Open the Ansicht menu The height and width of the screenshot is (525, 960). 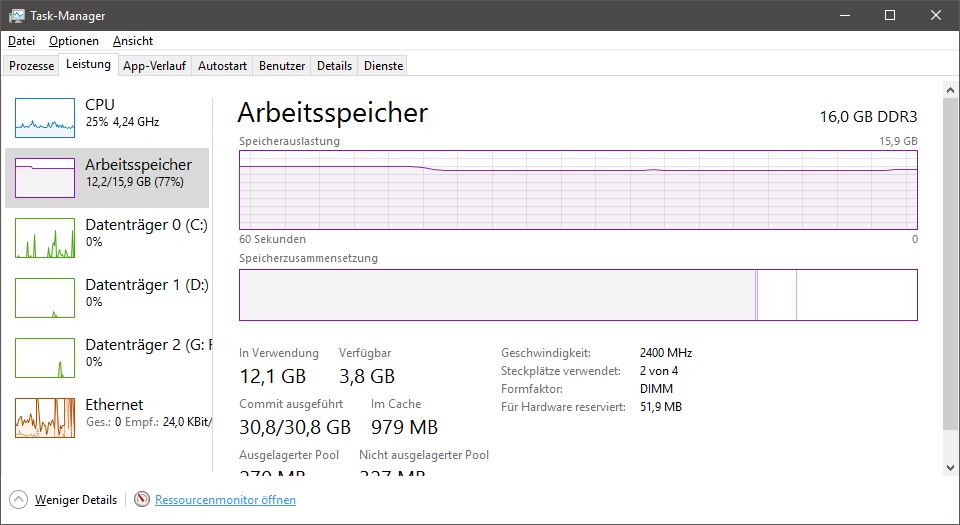(x=133, y=41)
